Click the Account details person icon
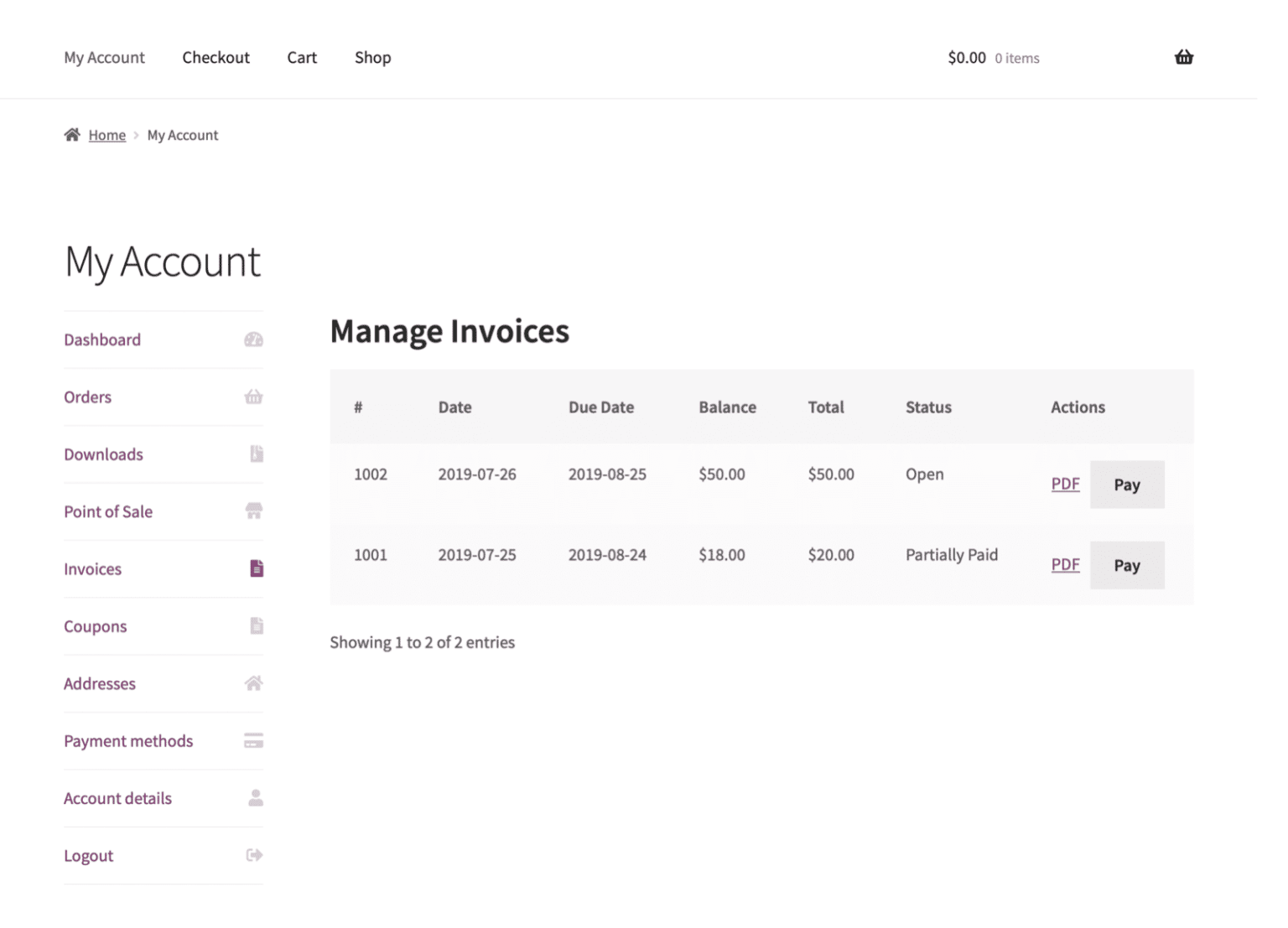Image resolution: width=1288 pixels, height=928 pixels. coord(256,797)
